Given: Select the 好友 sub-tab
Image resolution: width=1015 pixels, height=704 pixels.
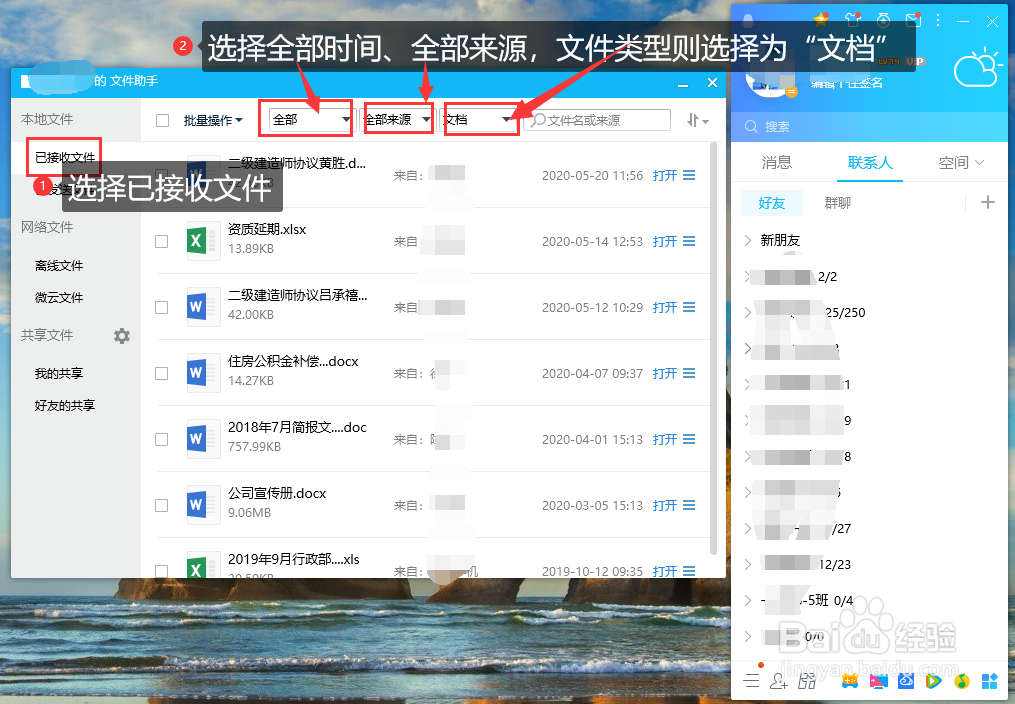Looking at the screenshot, I should tap(772, 203).
